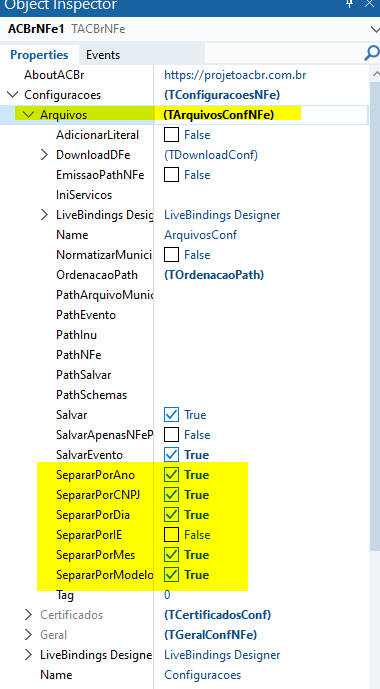Select the AboutACBr property
380x689 pixels.
coord(54,75)
